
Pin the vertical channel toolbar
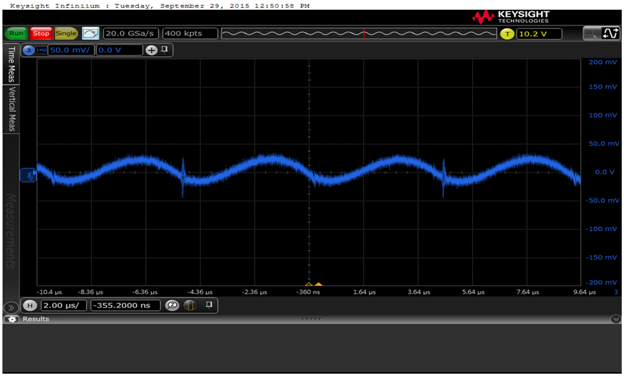pyautogui.click(x=164, y=50)
